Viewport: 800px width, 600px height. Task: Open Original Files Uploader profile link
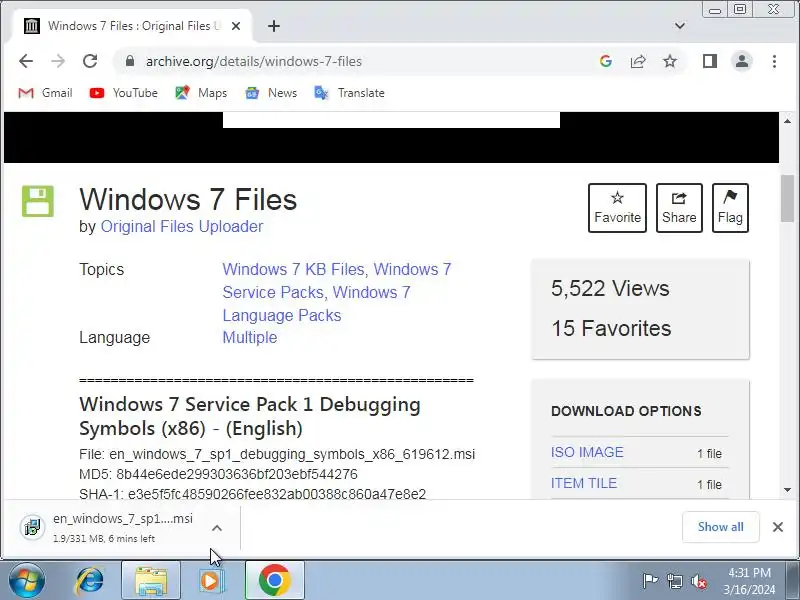click(182, 227)
